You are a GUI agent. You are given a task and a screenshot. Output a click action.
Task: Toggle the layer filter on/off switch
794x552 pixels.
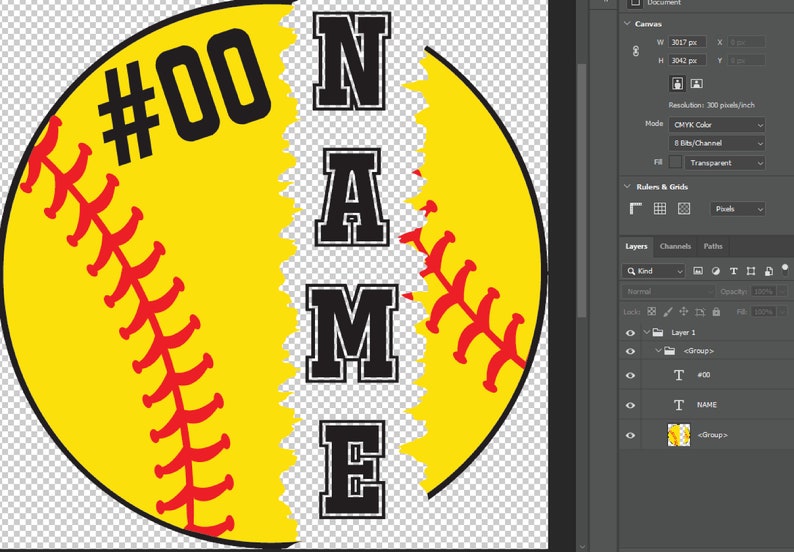pyautogui.click(x=785, y=268)
